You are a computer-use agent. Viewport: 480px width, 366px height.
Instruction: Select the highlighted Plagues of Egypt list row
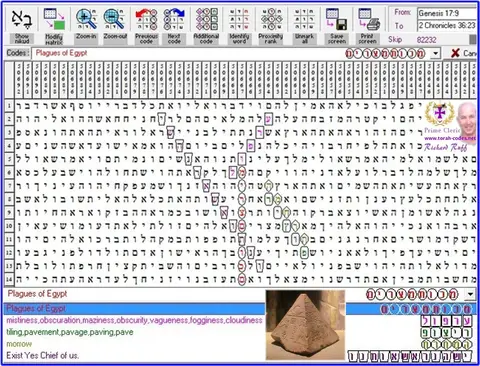coord(240,309)
